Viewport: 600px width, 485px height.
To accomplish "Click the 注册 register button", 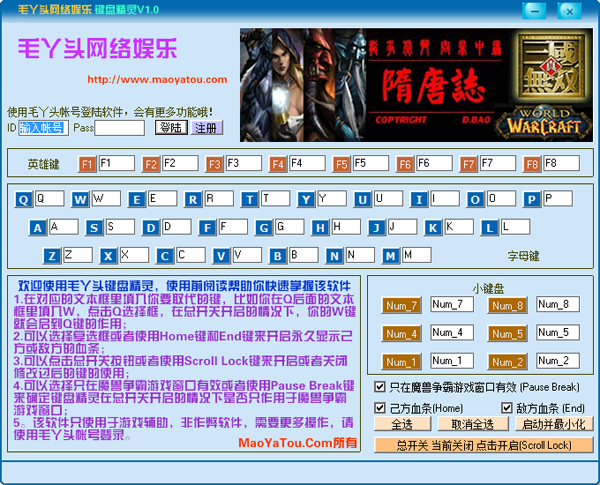I will (x=206, y=127).
